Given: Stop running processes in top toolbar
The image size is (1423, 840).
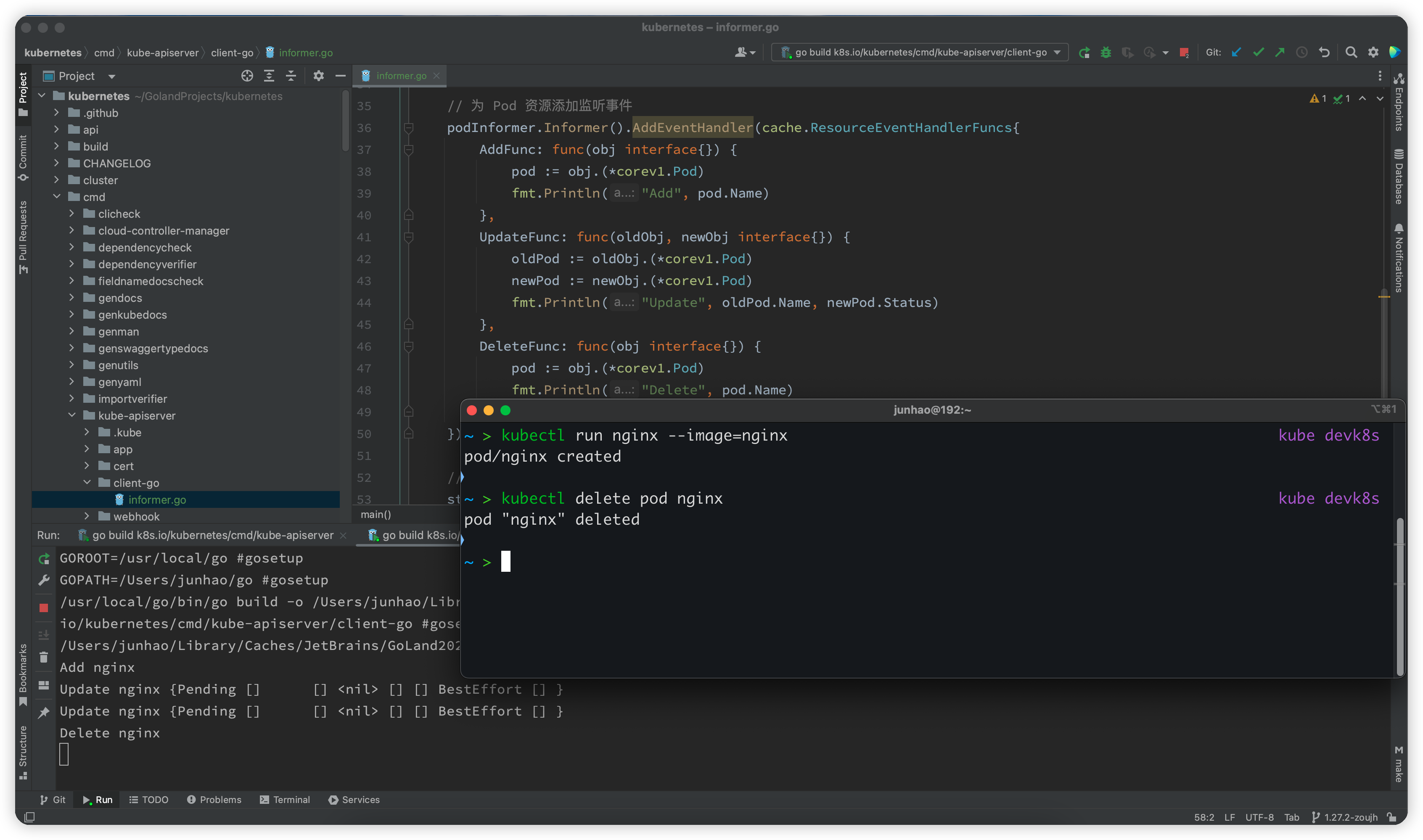Looking at the screenshot, I should click(x=1184, y=53).
